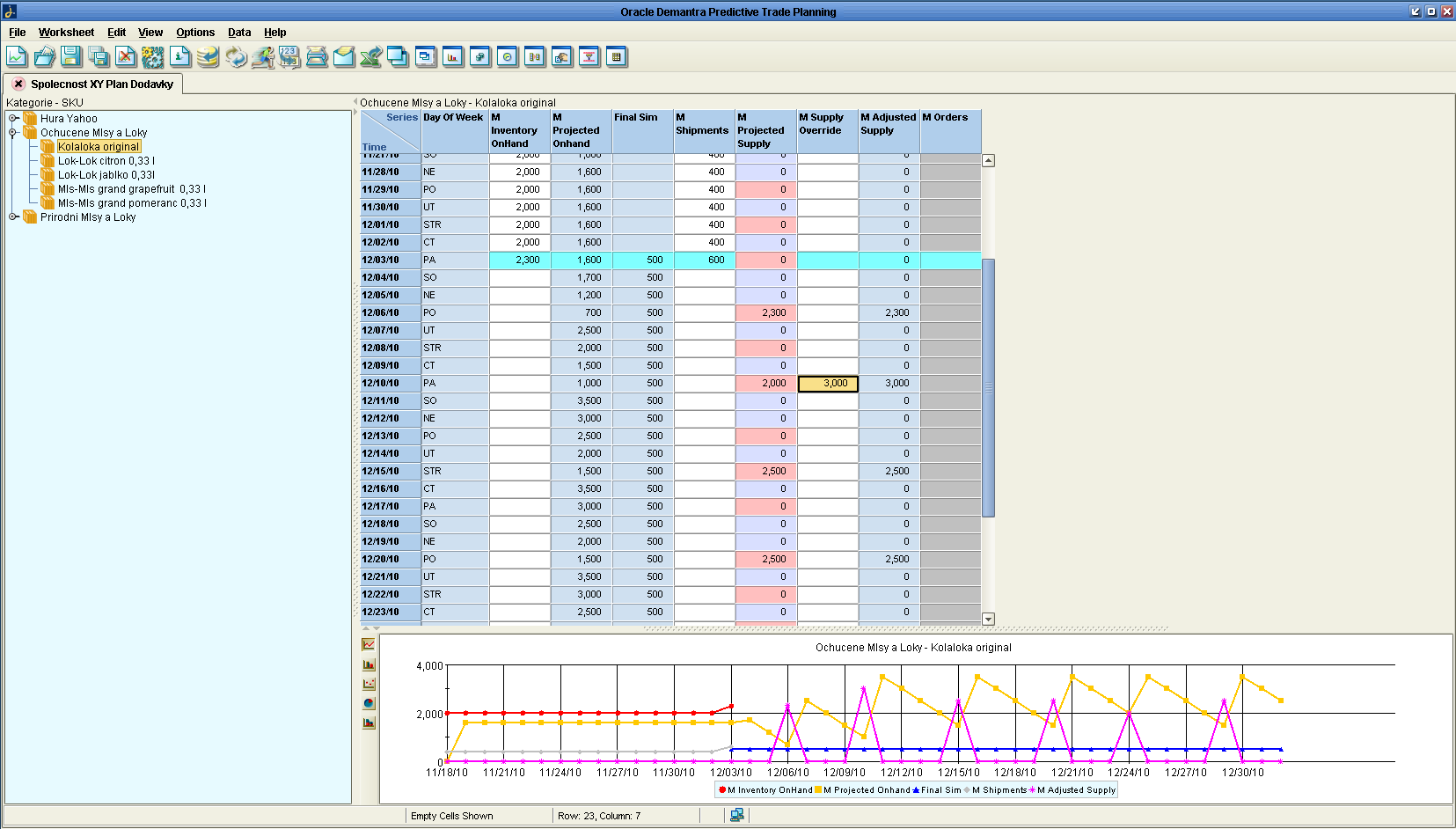
Task: Click the New Worksheet toolbar icon
Action: 17,57
